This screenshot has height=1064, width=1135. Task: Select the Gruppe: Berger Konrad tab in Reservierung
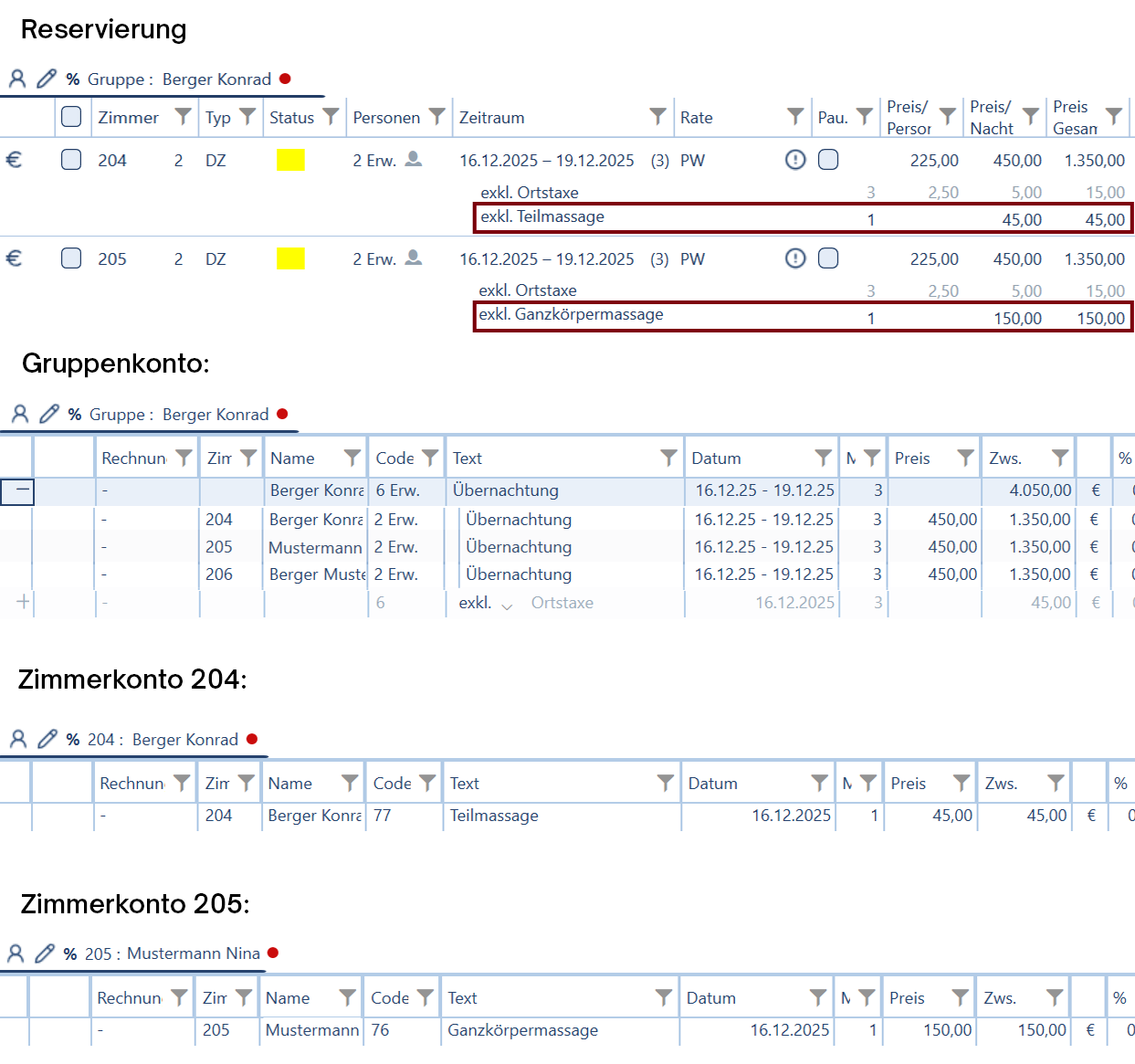point(179,79)
